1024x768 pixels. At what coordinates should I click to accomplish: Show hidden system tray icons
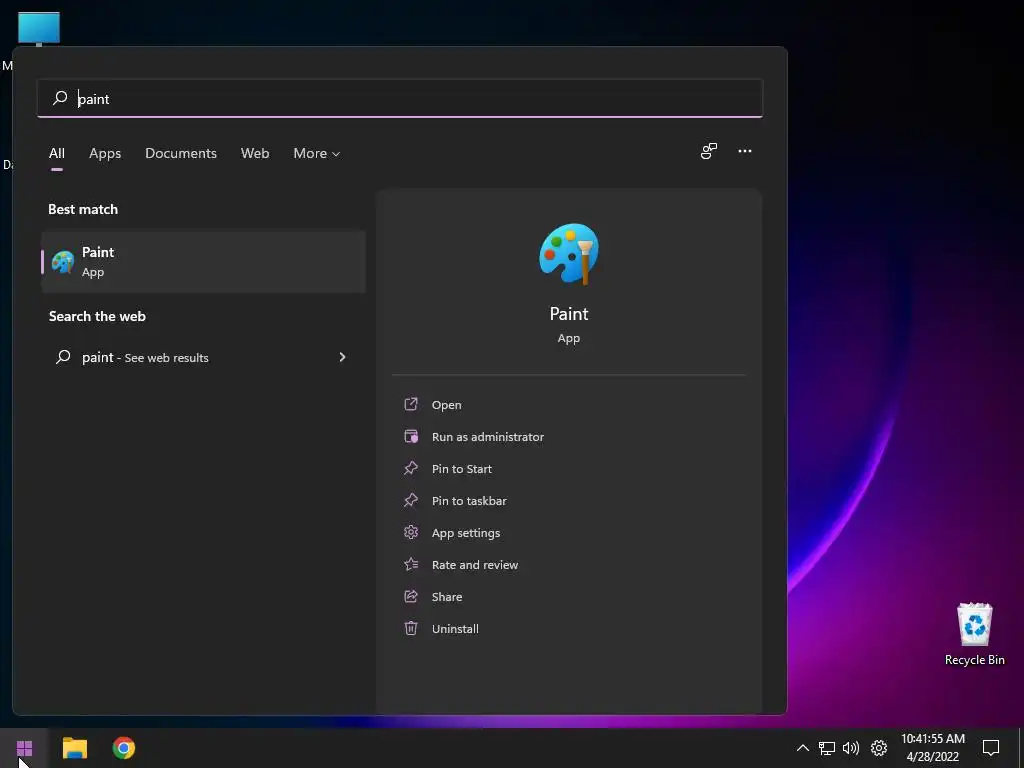pyautogui.click(x=803, y=748)
